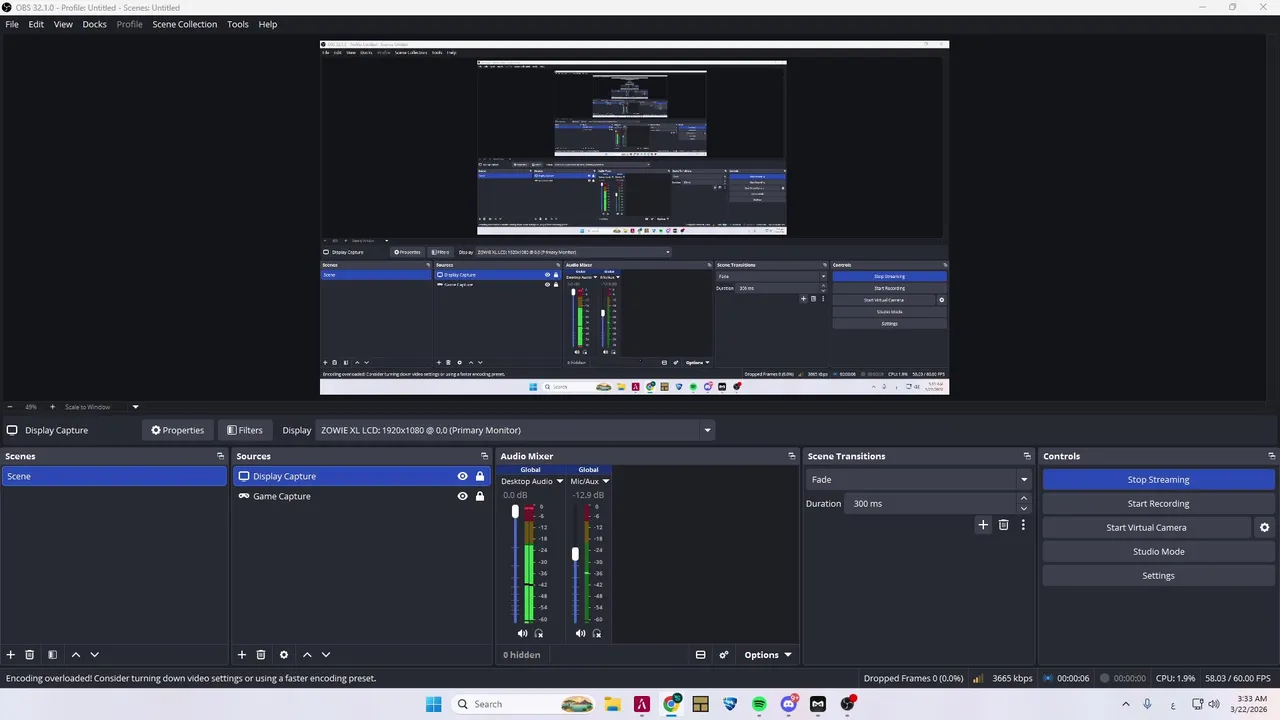Select the Scene item in Scenes list

114,476
